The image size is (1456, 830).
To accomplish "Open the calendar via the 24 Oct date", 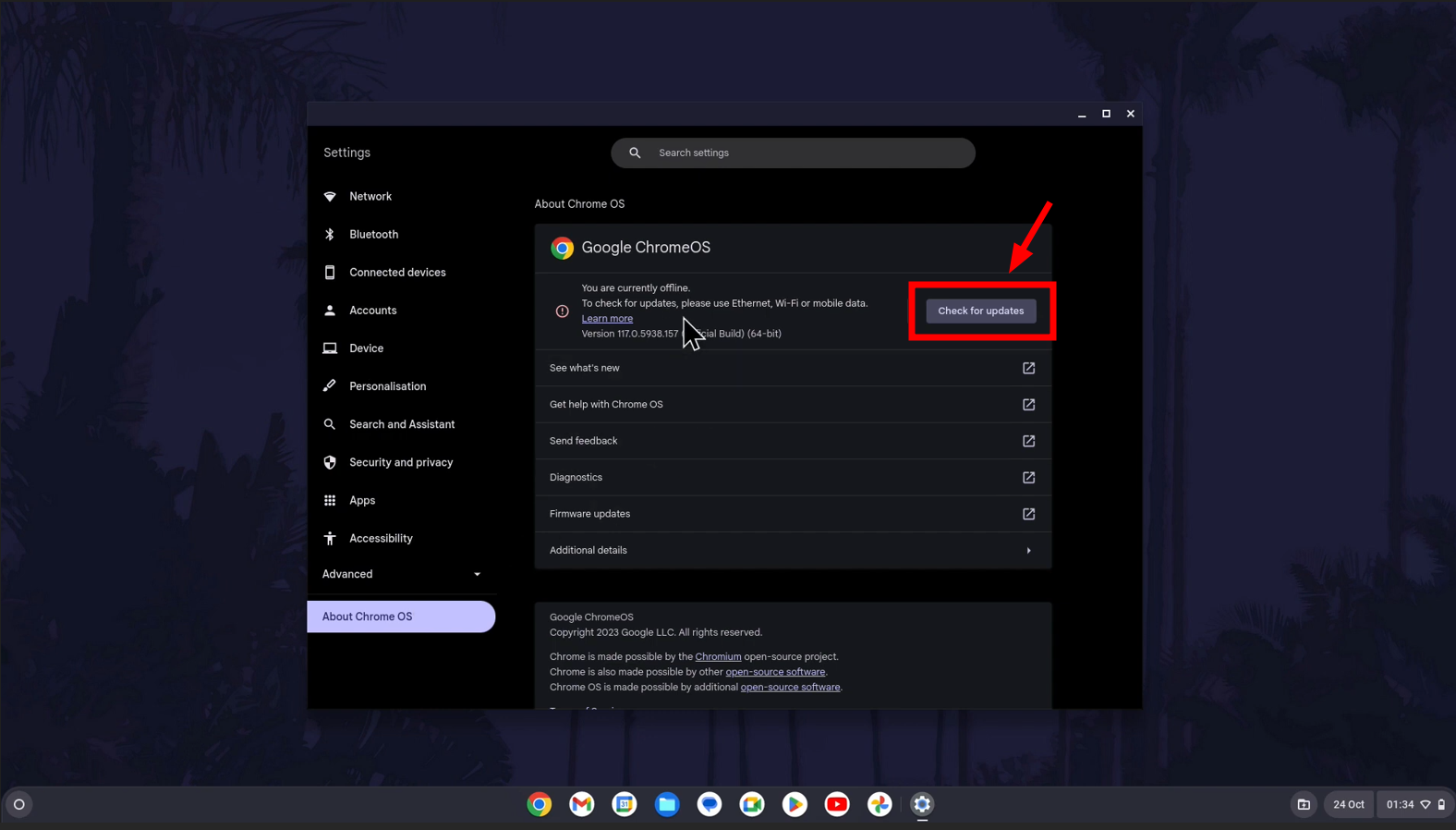I will point(1349,804).
